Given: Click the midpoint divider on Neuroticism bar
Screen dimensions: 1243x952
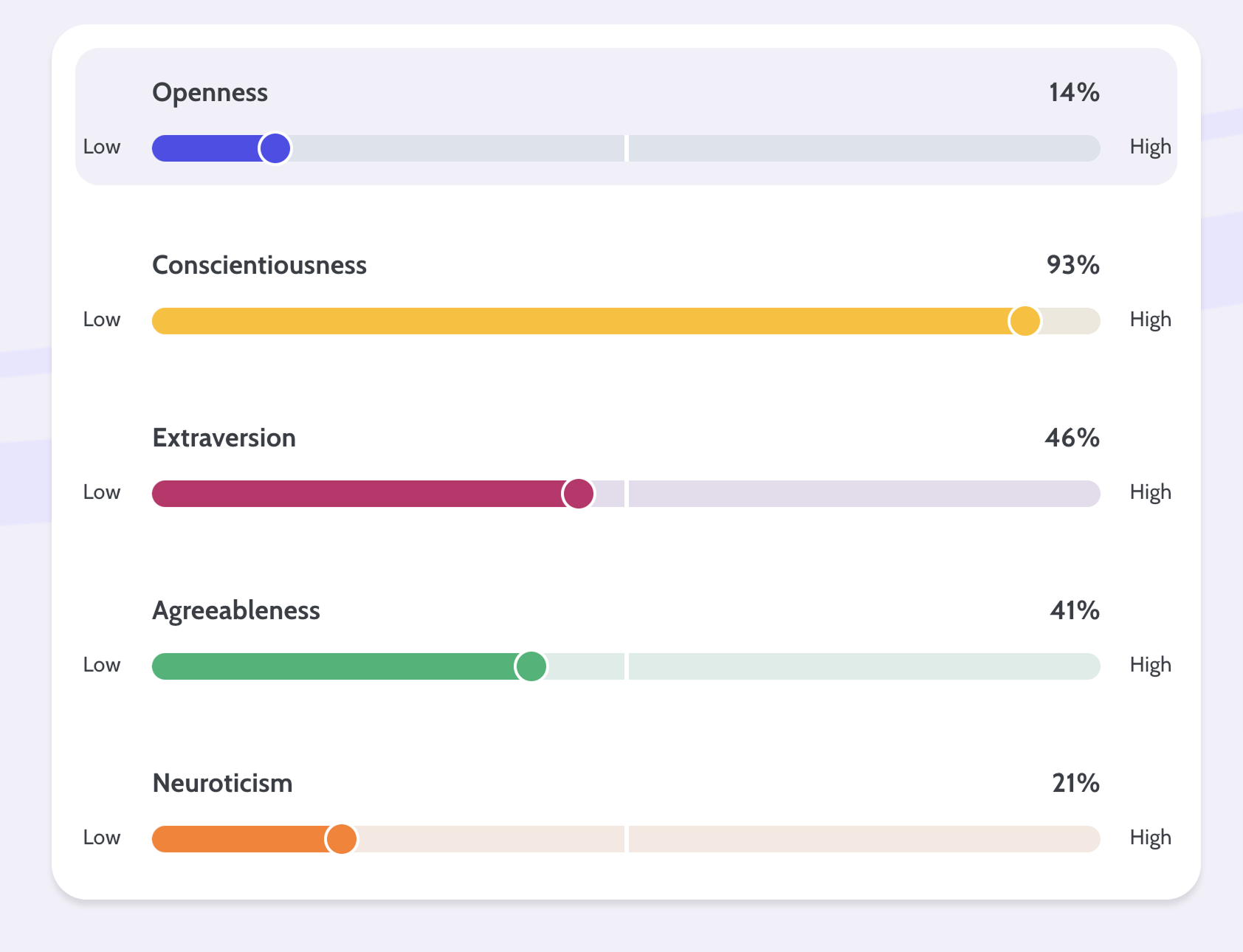Looking at the screenshot, I should click(x=627, y=839).
